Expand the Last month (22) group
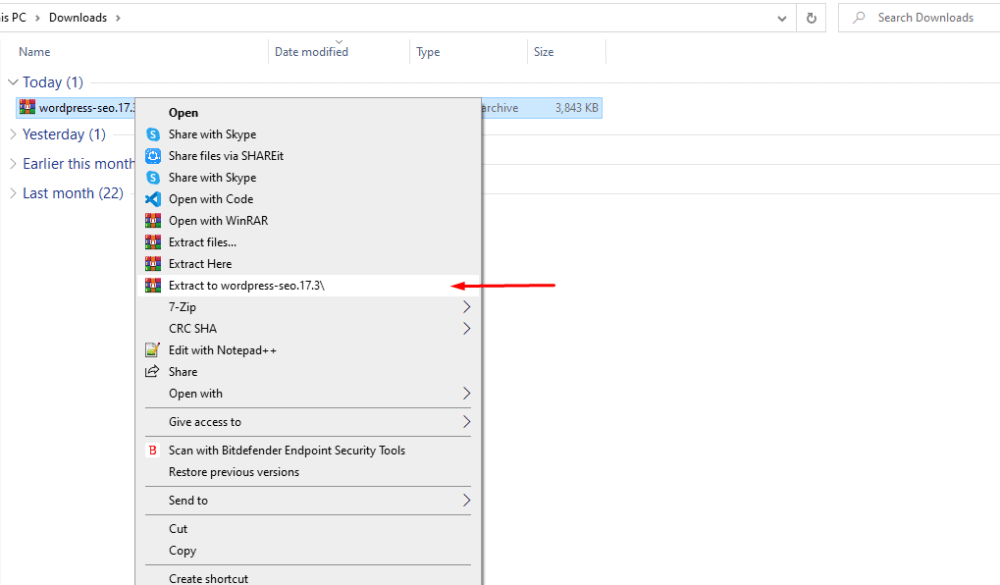The height and width of the screenshot is (585, 1000). pyautogui.click(x=13, y=193)
